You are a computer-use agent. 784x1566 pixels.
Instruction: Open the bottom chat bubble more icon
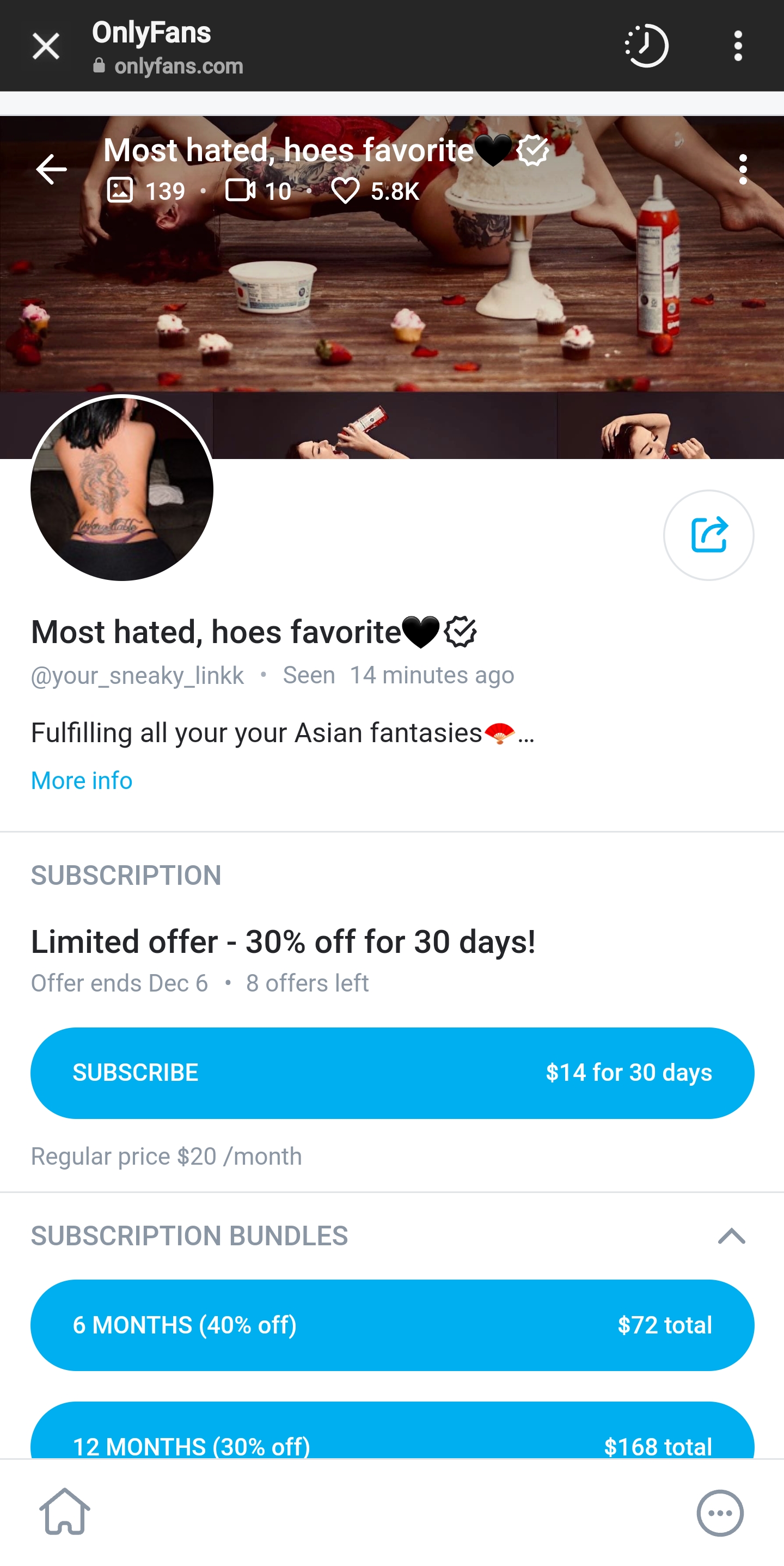720,1513
